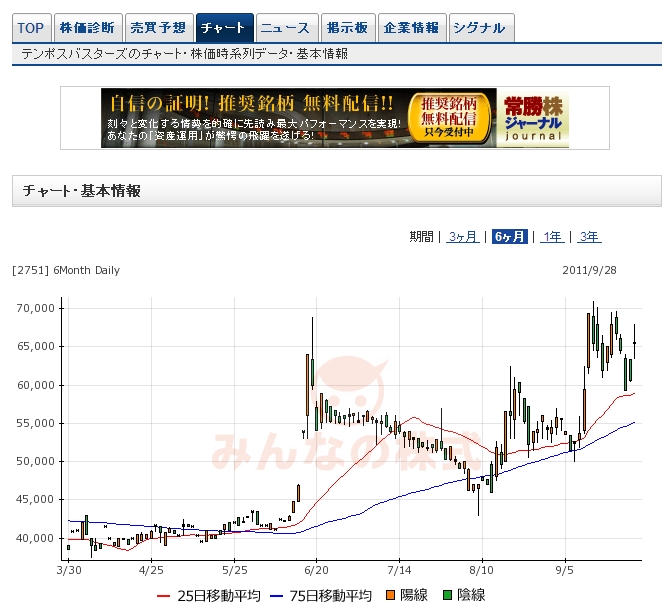Select the highlighted 6ヶ月 period
The width and height of the screenshot is (668, 614).
pyautogui.click(x=509, y=237)
